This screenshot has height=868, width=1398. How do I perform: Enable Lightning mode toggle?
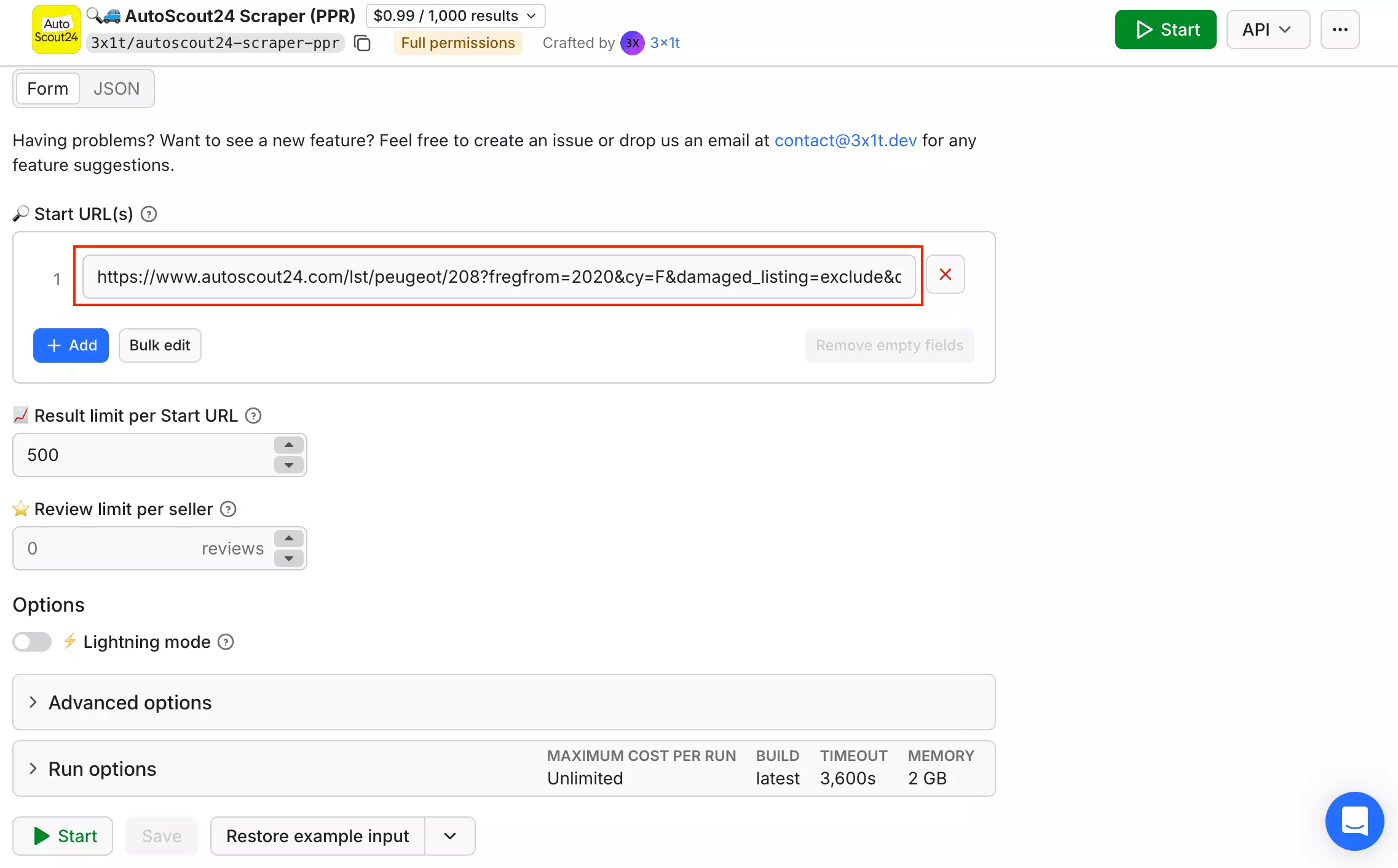[x=32, y=642]
